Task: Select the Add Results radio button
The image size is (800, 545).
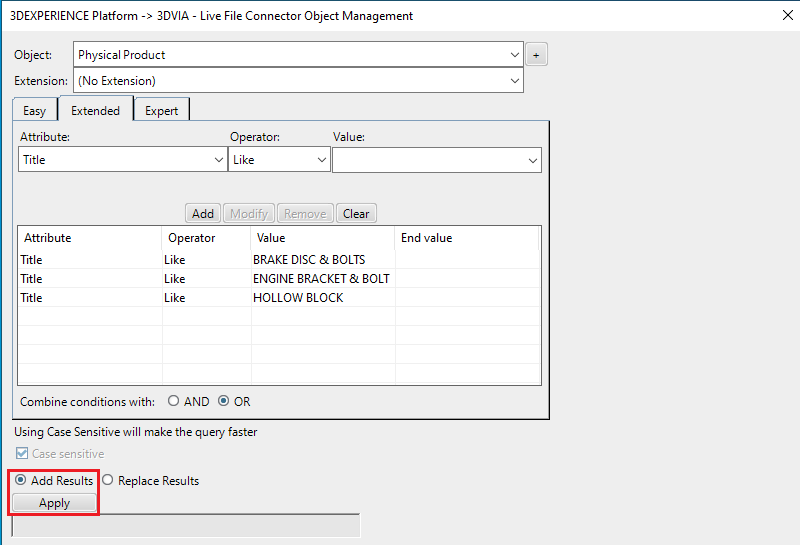Action: click(x=20, y=480)
